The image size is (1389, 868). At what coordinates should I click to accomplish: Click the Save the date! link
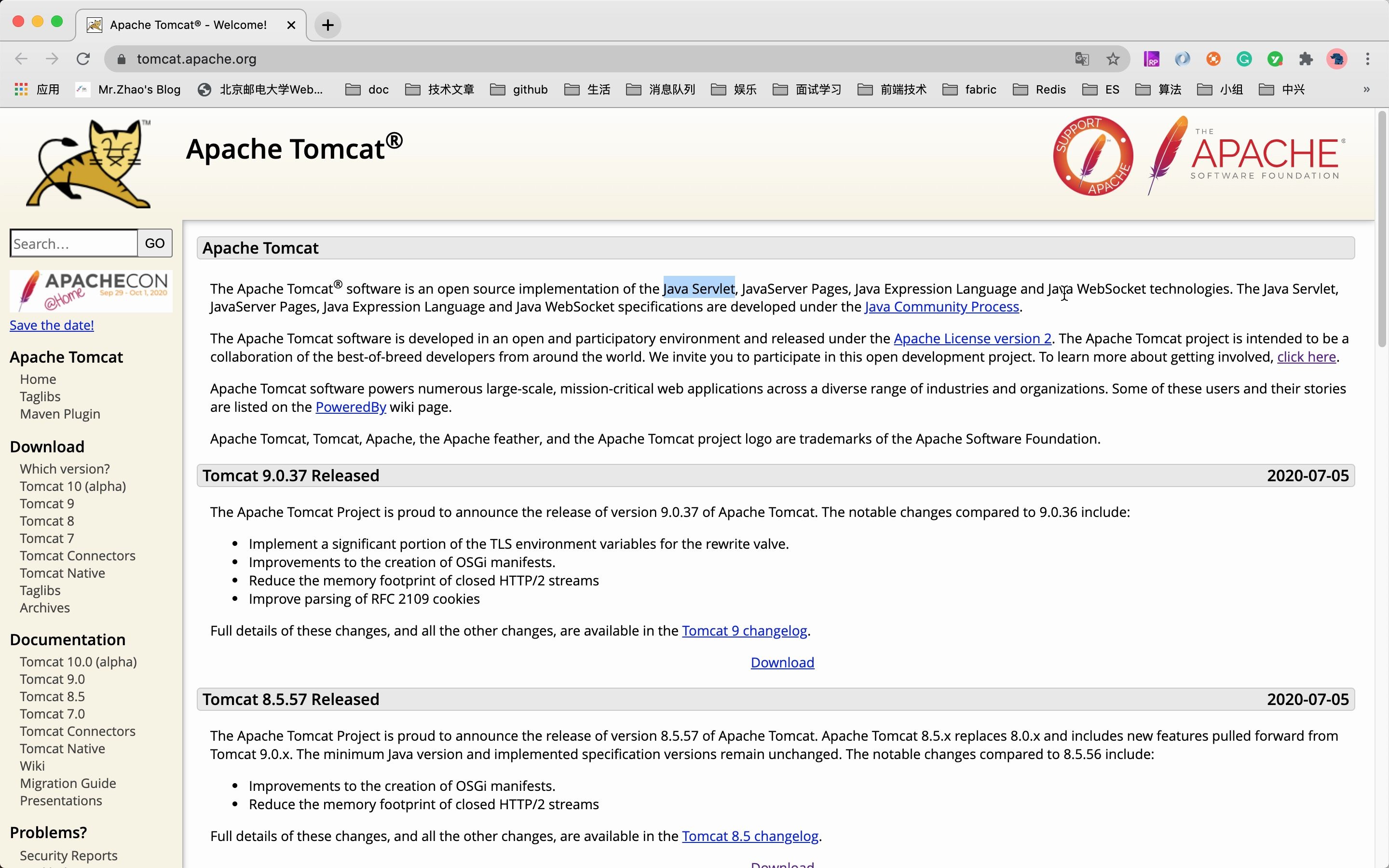click(52, 325)
